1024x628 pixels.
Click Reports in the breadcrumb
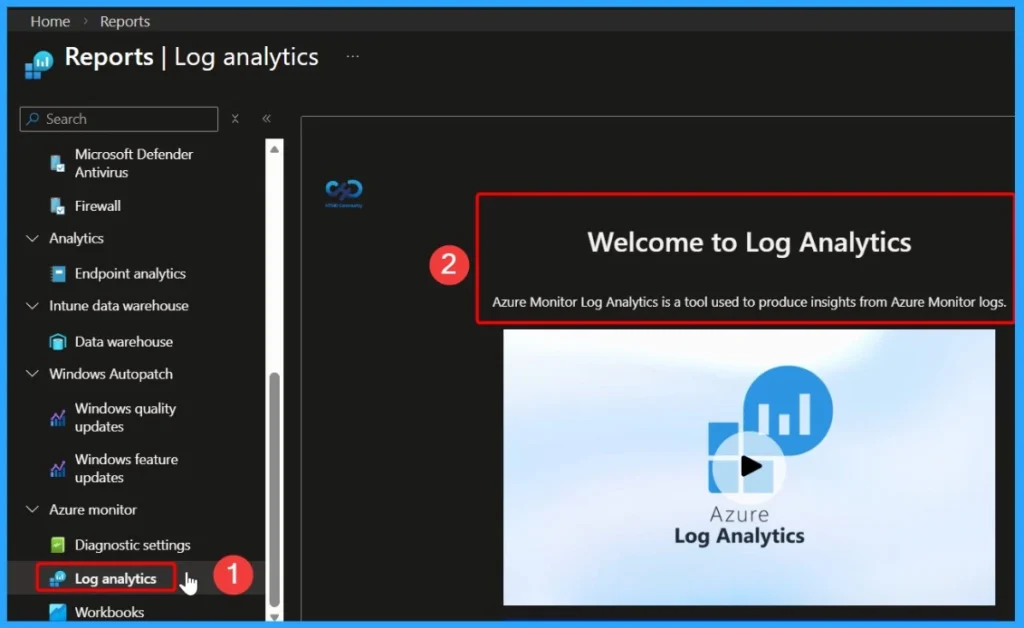coord(124,20)
